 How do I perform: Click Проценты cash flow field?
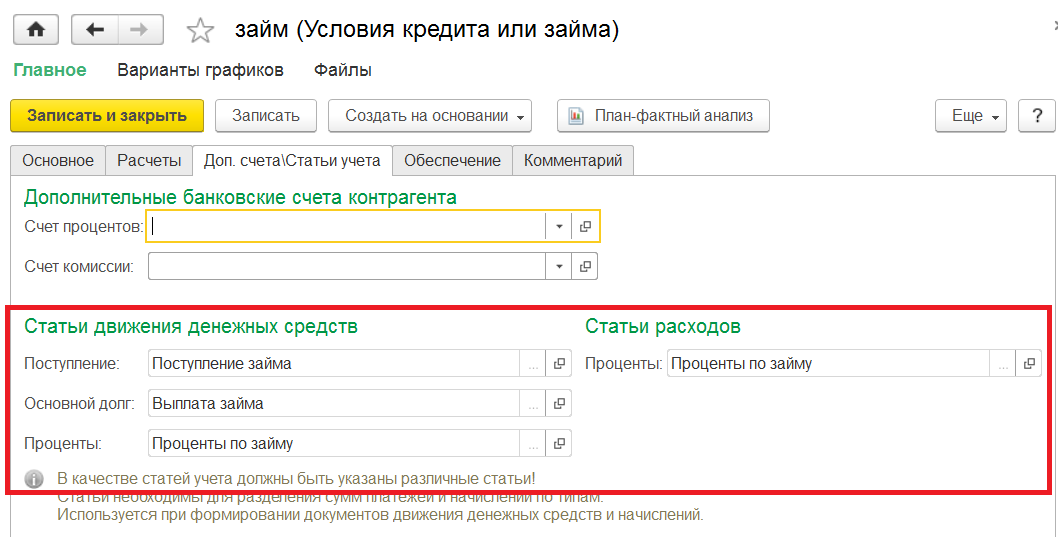(x=333, y=443)
